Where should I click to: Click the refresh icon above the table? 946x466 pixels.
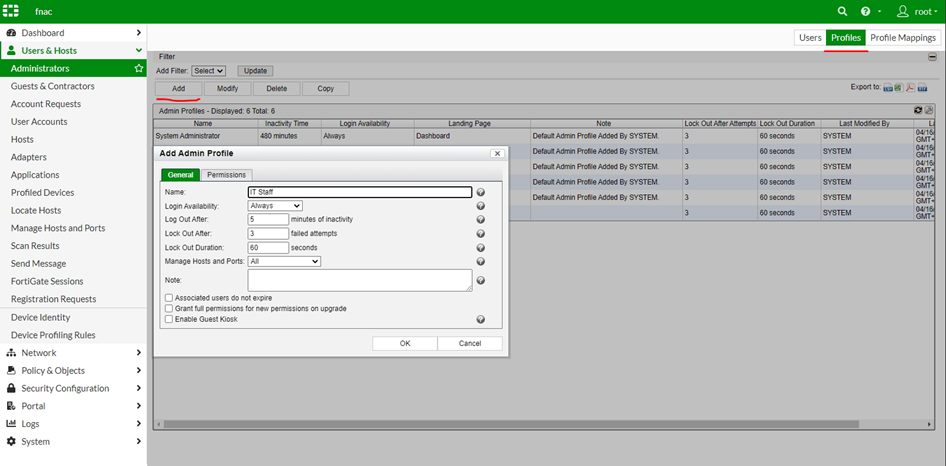click(919, 110)
